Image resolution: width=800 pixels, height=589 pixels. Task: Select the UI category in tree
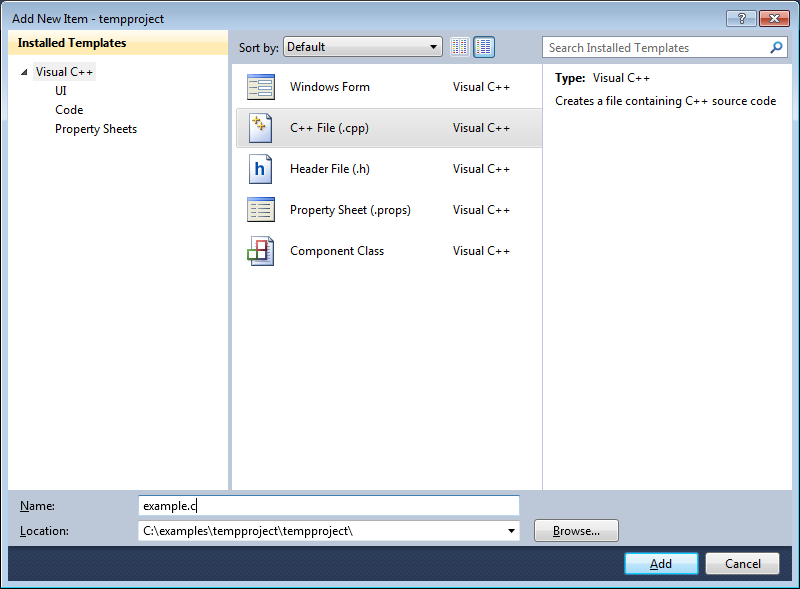click(61, 91)
